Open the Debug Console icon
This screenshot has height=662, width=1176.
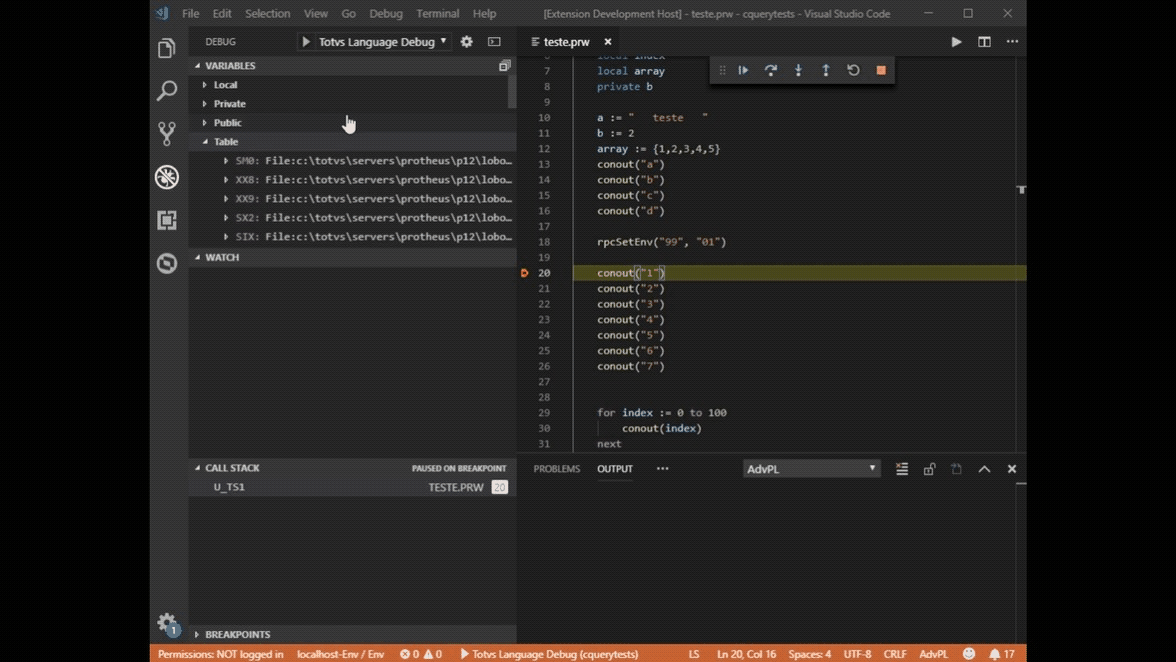pyautogui.click(x=494, y=42)
